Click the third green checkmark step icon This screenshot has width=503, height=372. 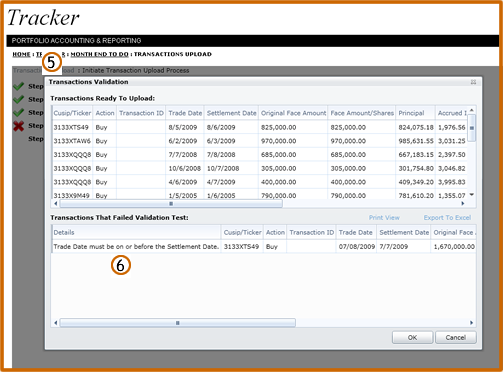19,112
